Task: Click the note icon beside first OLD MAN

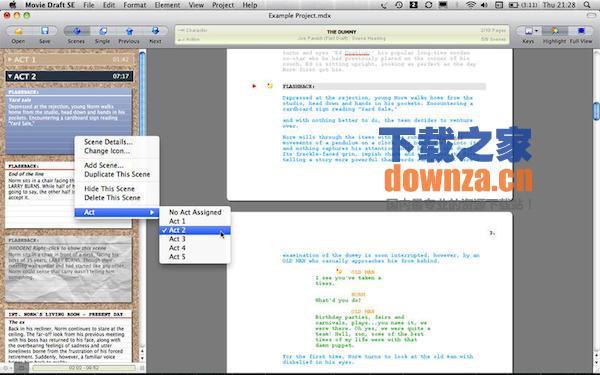Action: pyautogui.click(x=339, y=271)
